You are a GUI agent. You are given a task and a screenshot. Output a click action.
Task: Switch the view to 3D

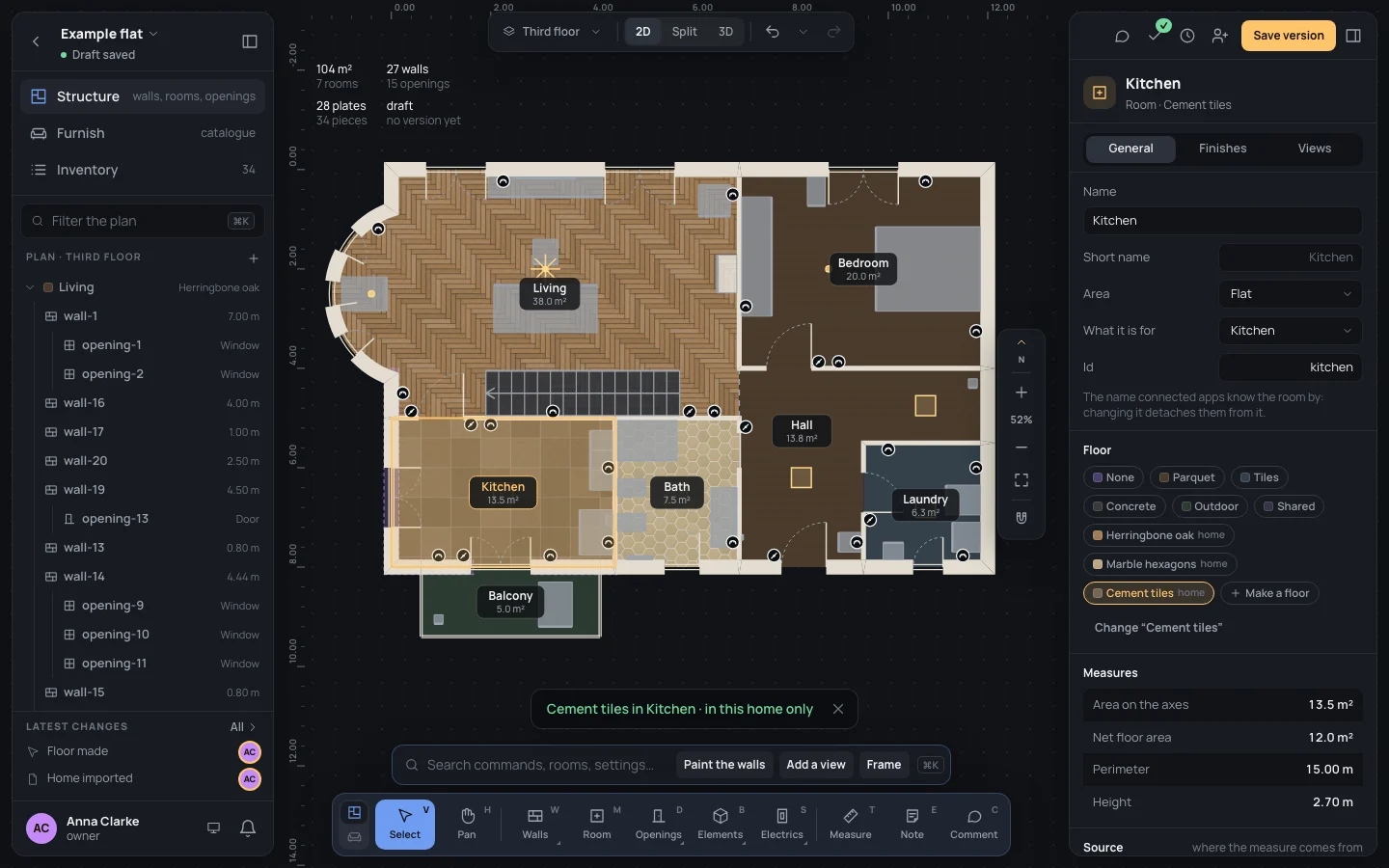(x=725, y=32)
